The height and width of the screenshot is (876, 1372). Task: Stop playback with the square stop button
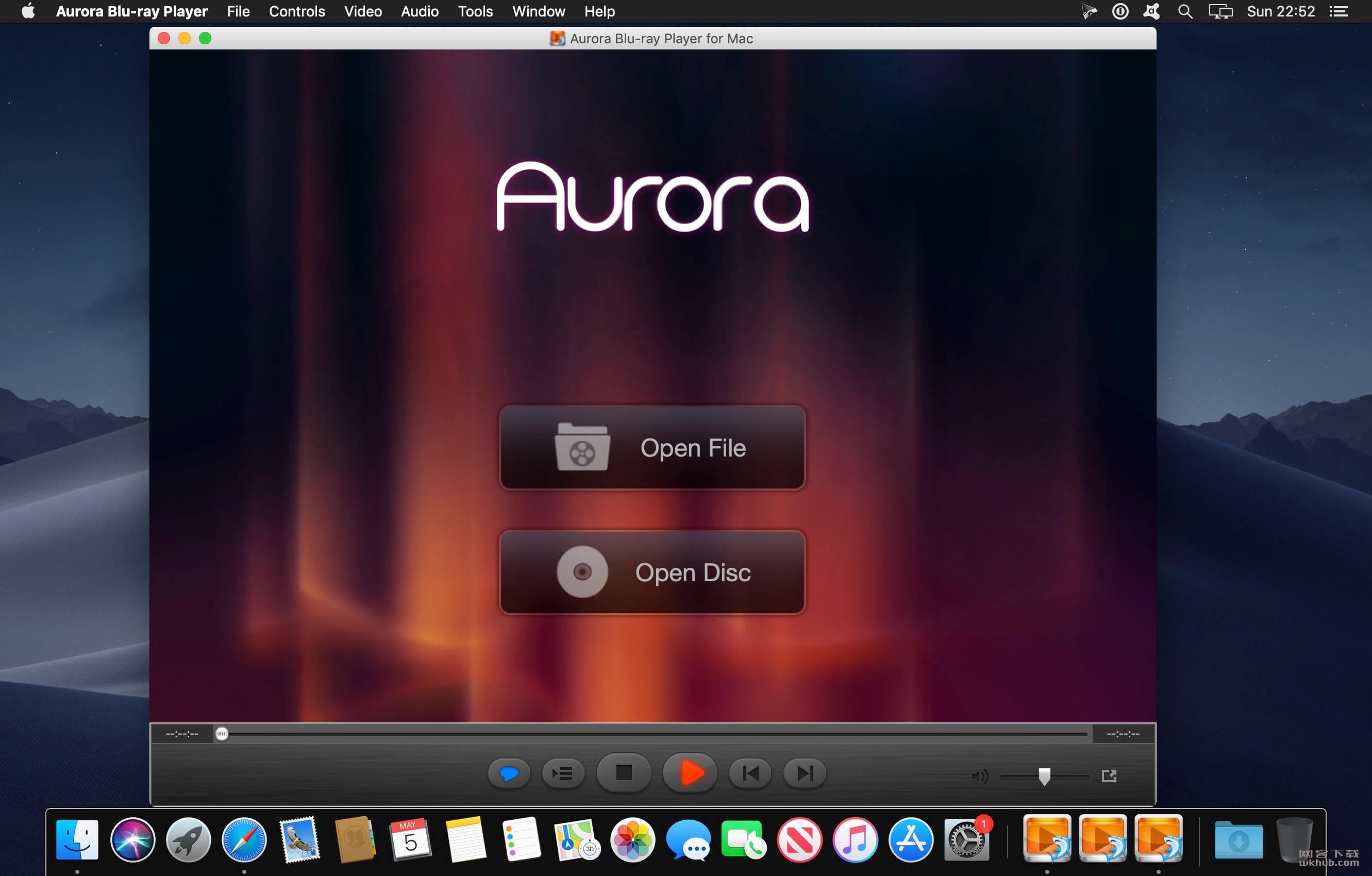tap(624, 773)
